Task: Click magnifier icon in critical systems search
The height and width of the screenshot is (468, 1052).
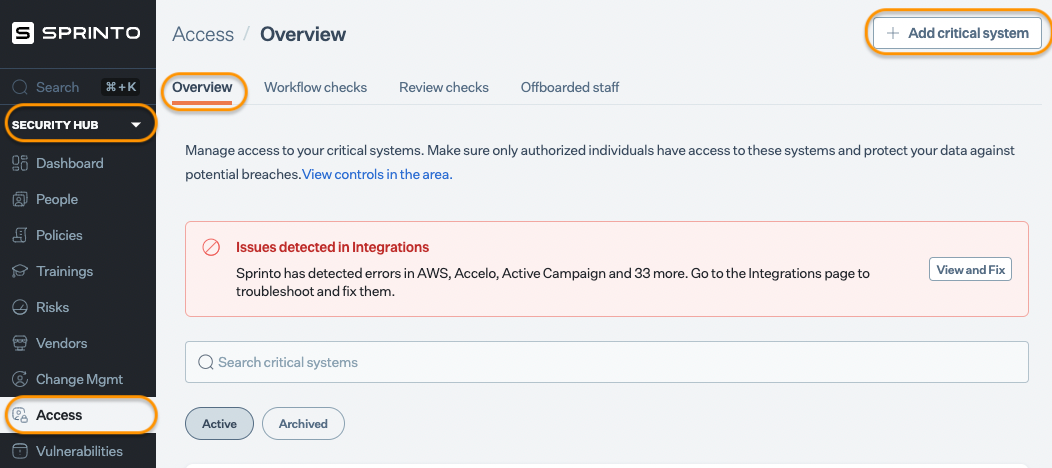Action: pyautogui.click(x=205, y=362)
